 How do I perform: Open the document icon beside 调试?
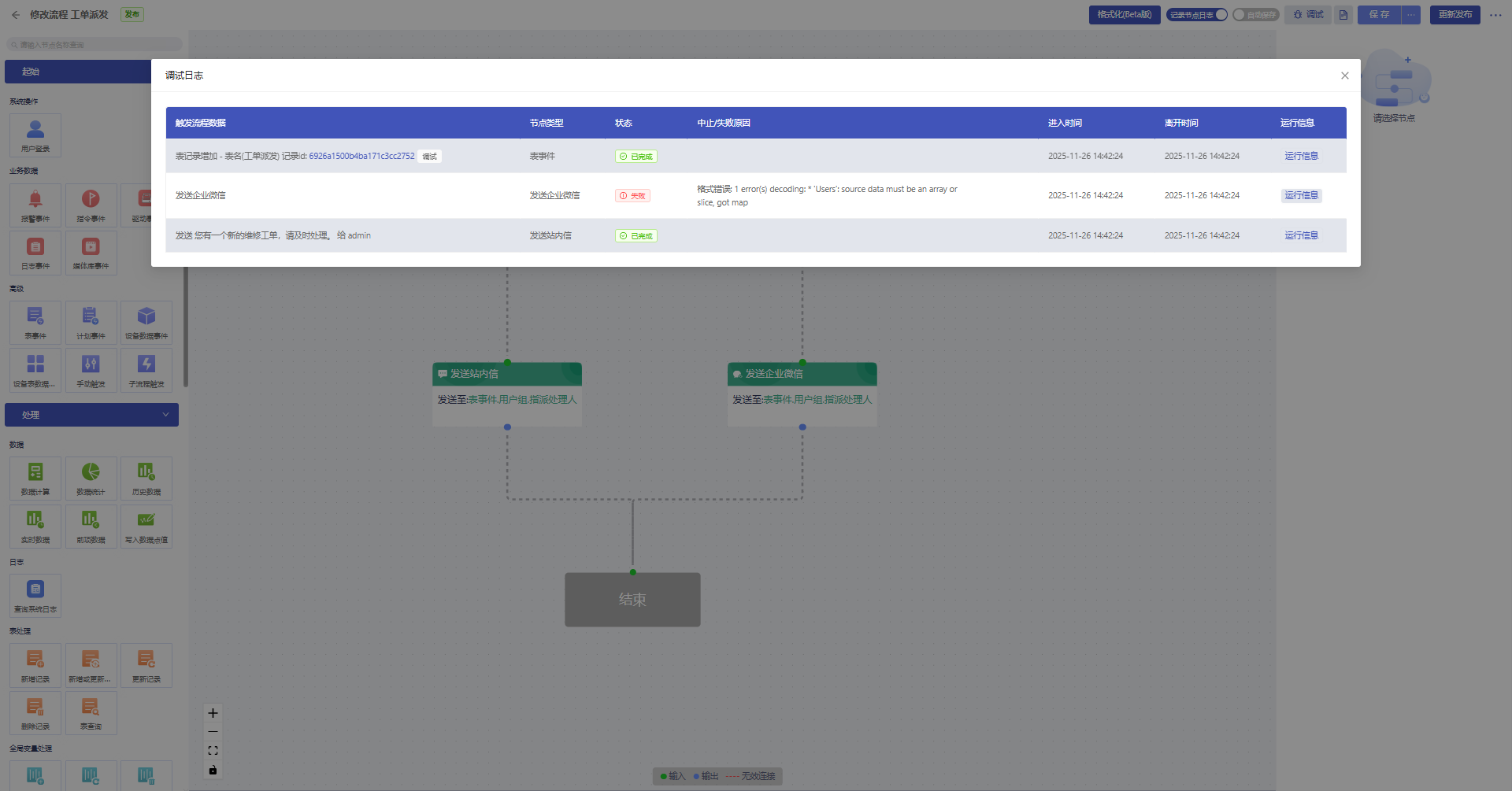[x=1343, y=15]
